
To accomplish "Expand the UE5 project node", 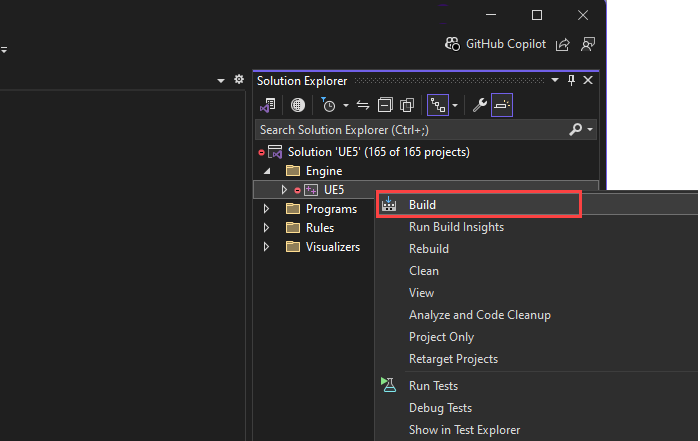I will click(284, 190).
